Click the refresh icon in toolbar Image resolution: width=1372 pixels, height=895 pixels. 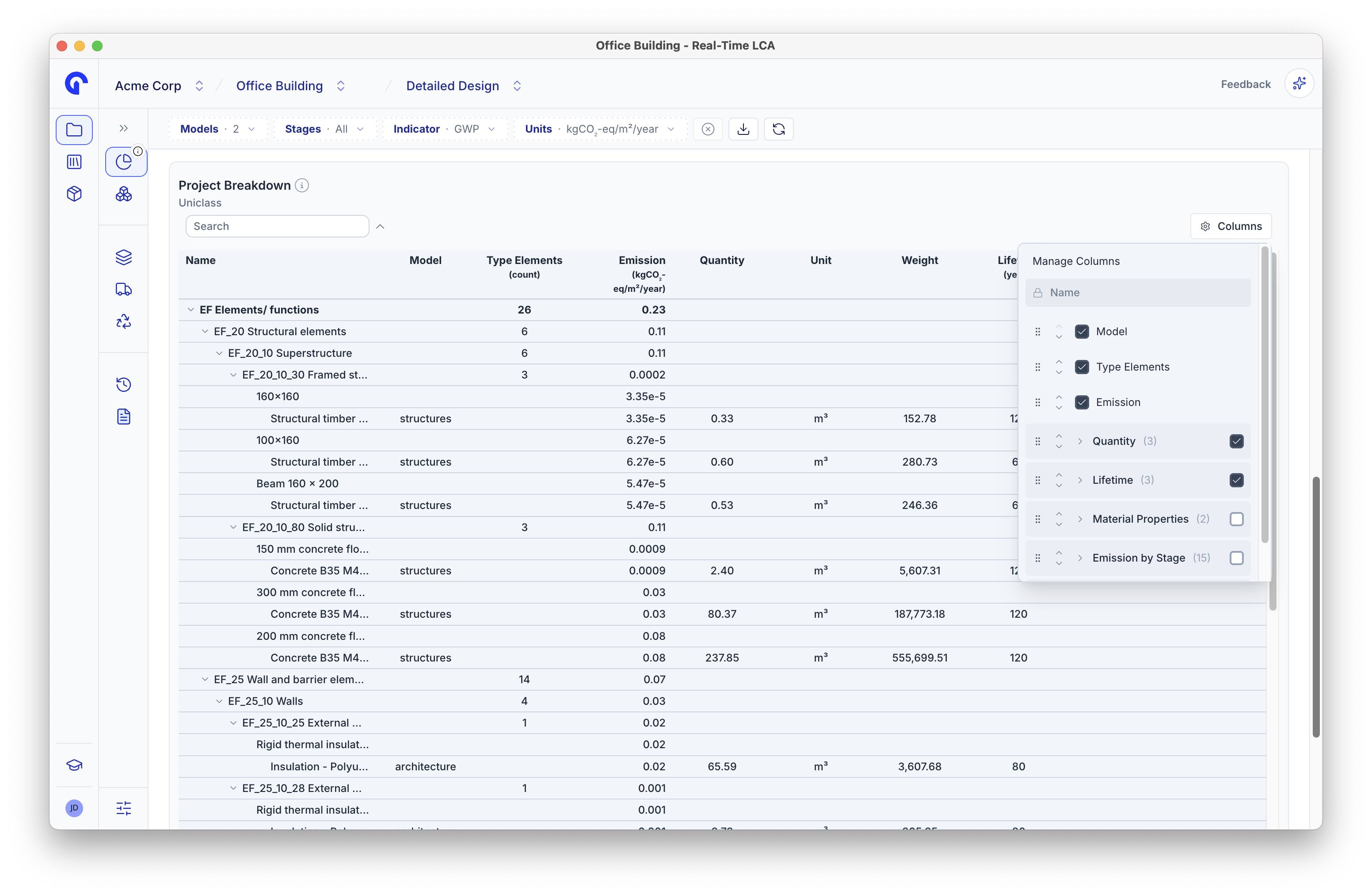click(x=779, y=129)
